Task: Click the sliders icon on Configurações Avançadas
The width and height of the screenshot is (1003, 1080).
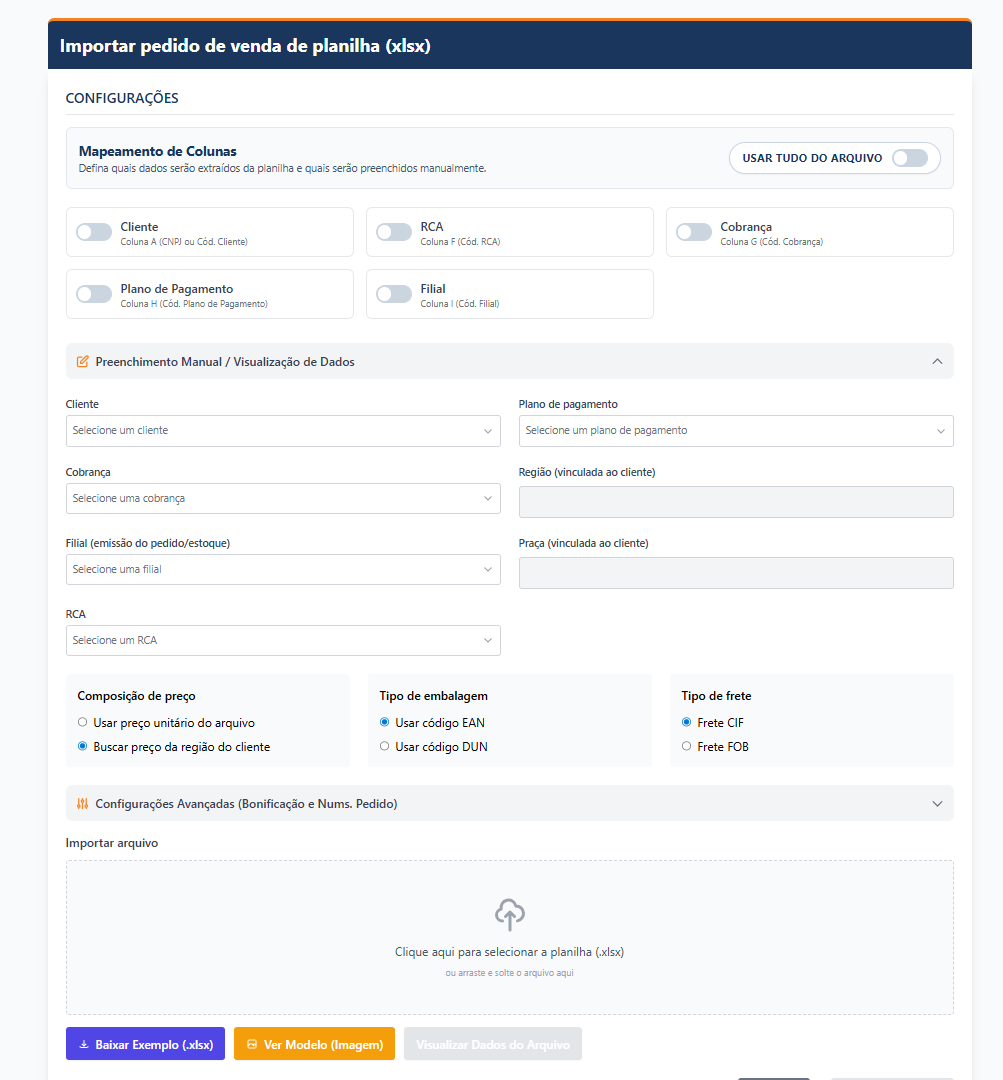Action: 82,803
